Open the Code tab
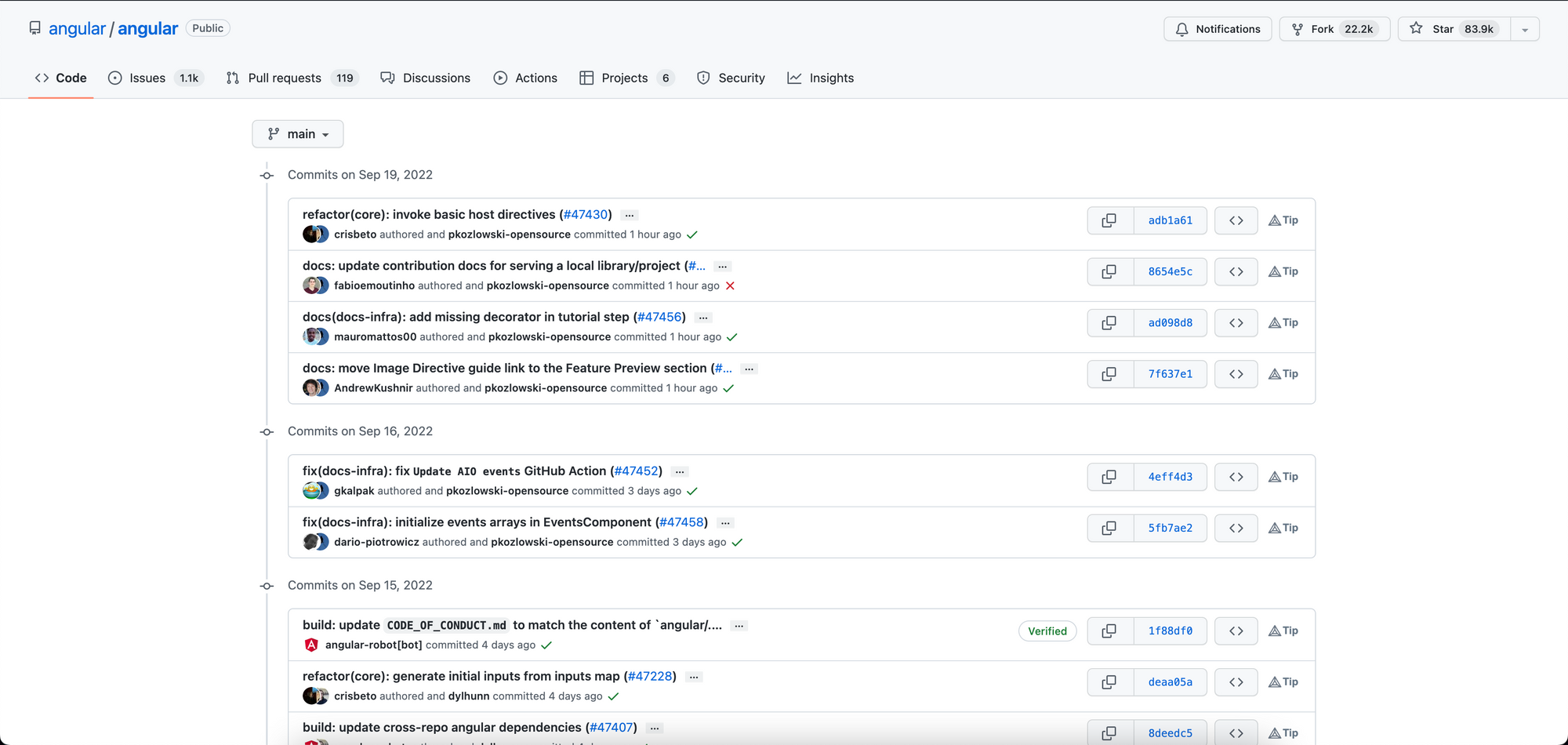1568x745 pixels. coord(61,78)
